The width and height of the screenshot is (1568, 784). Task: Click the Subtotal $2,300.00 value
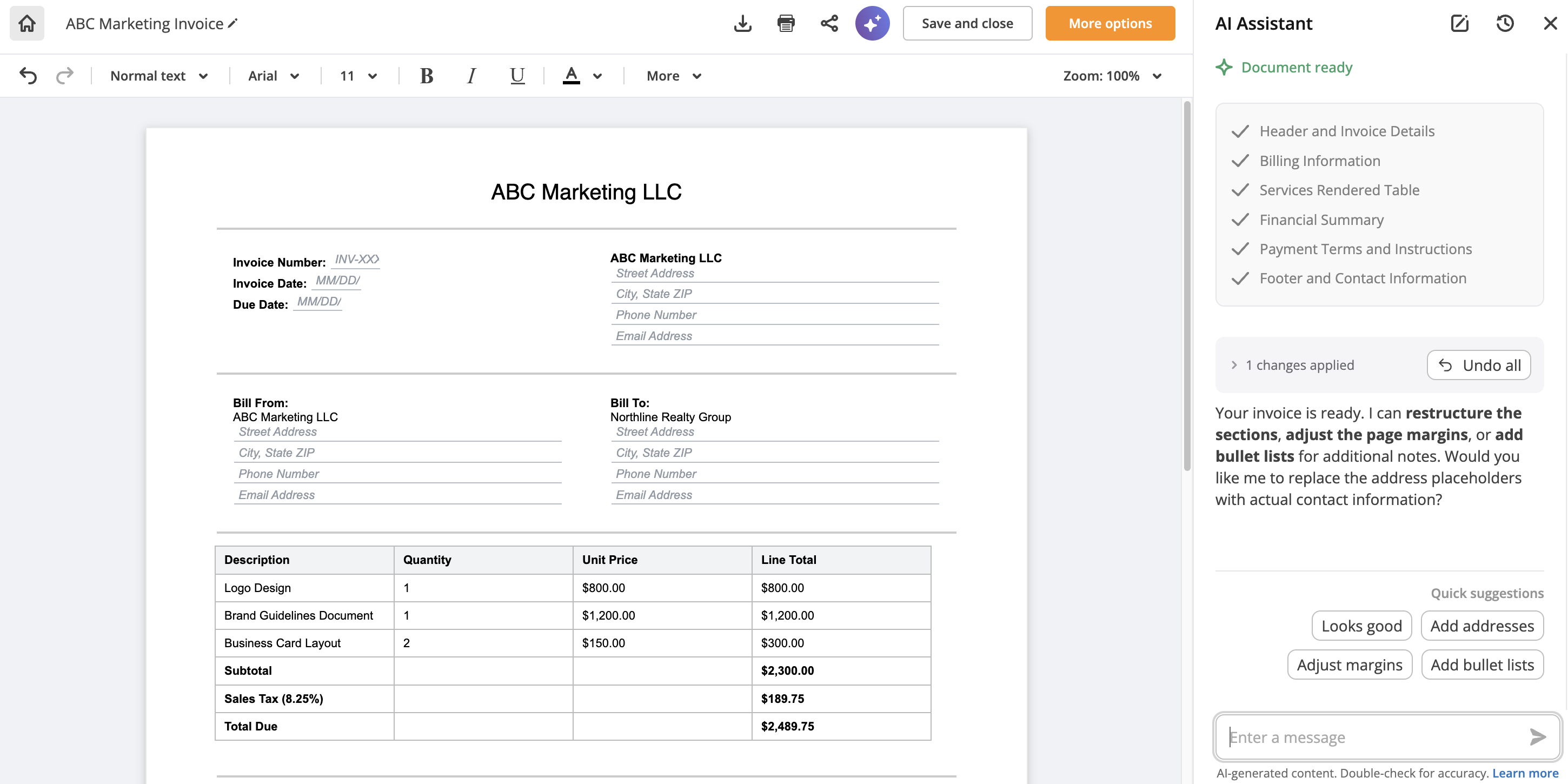(787, 670)
